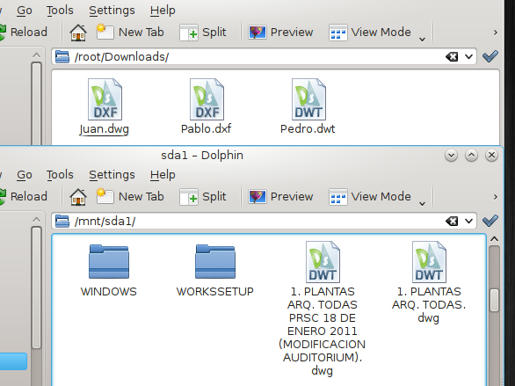Open New Tab in the sda1 window
This screenshot has height=386, width=515.
click(130, 197)
